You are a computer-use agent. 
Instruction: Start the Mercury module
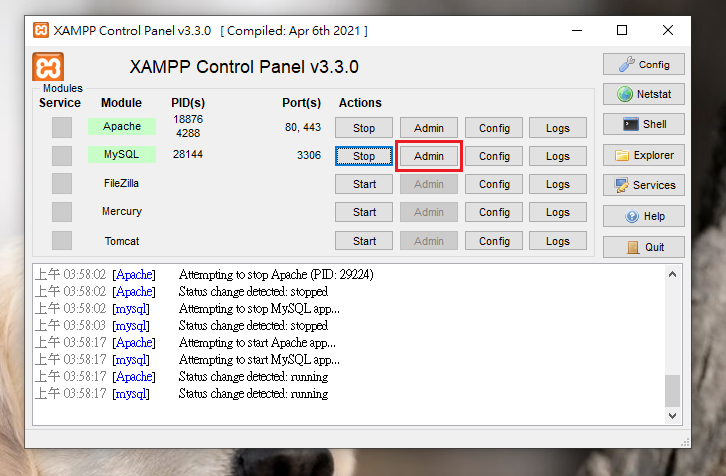coord(364,212)
